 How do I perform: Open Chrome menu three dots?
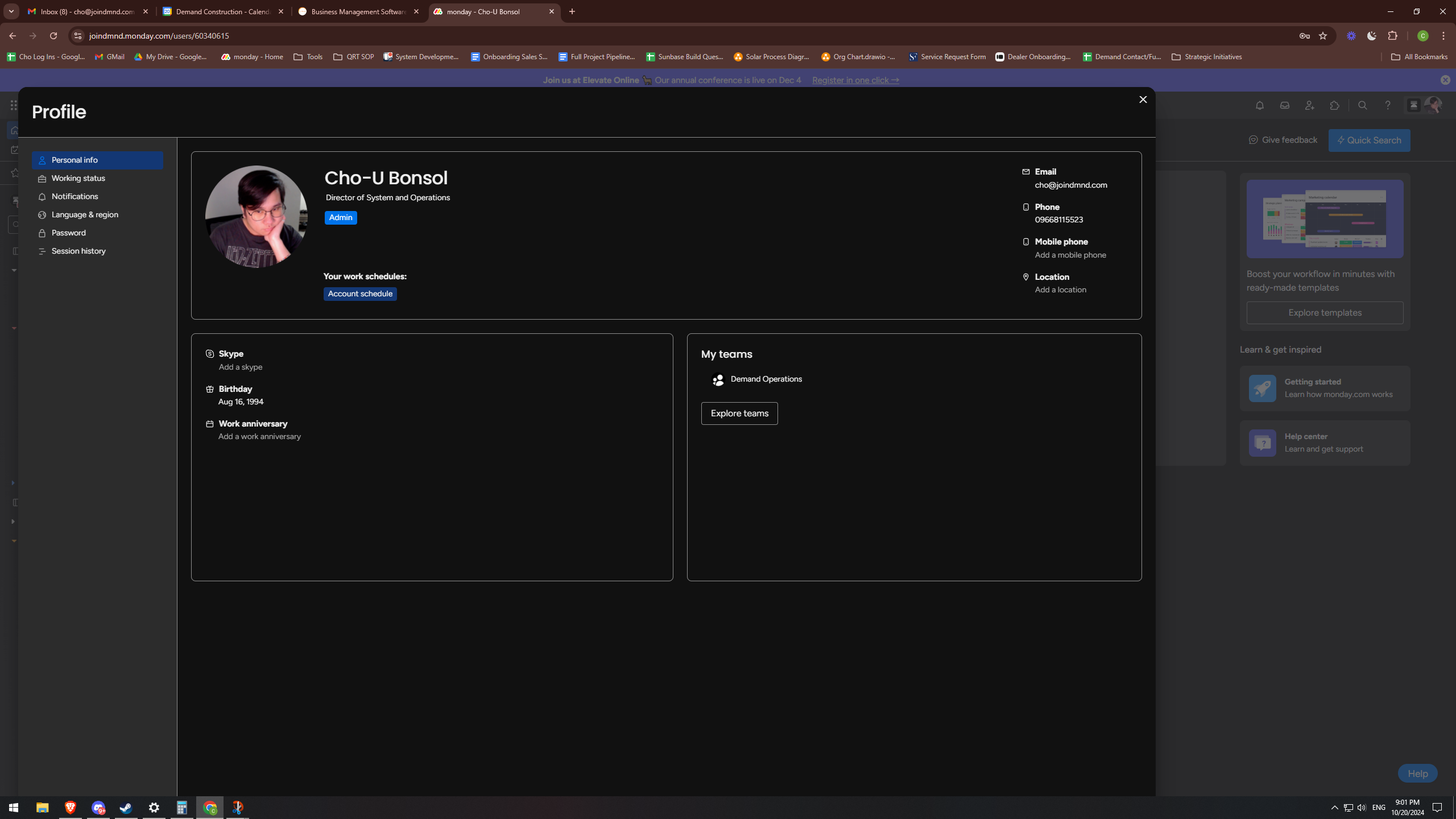coord(1443,36)
